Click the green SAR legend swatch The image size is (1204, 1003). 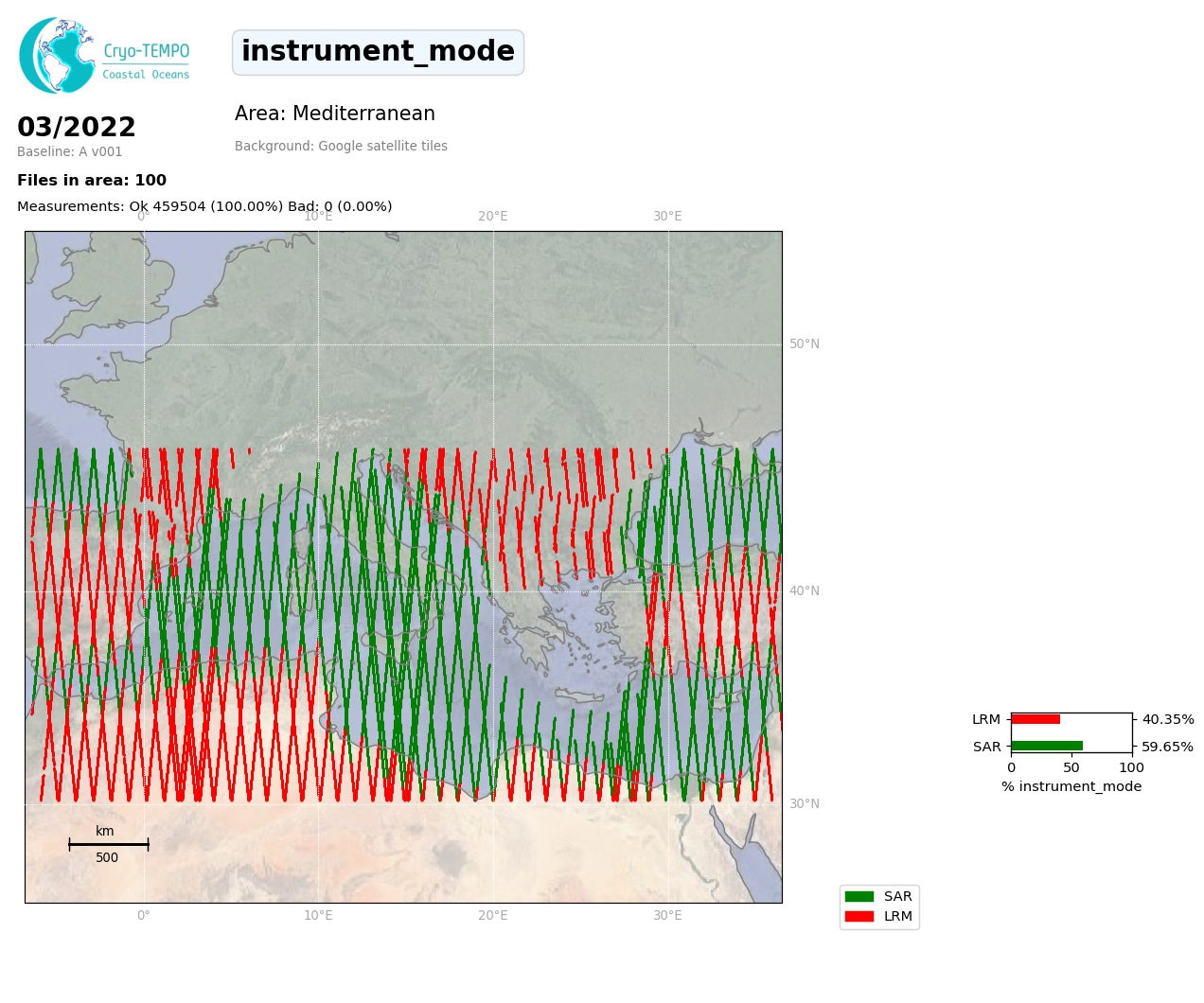click(x=859, y=897)
